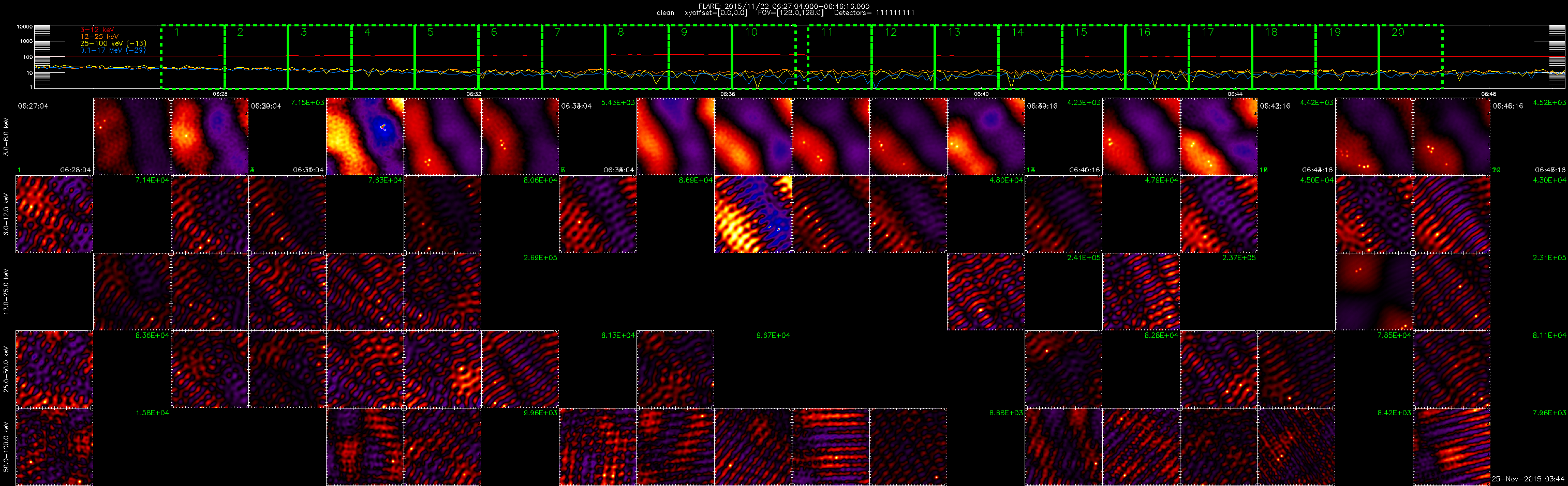
Task: Select time interval 14 on the light curve
Action: [1030, 57]
